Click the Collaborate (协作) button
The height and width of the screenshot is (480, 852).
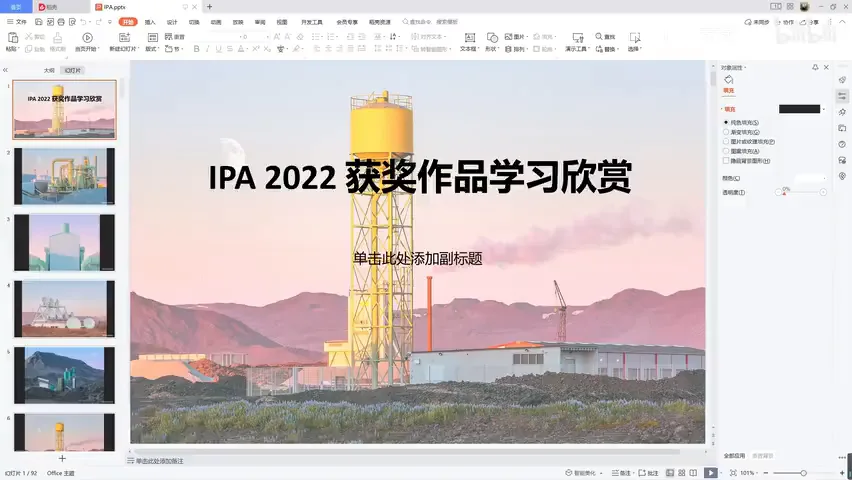click(x=785, y=22)
